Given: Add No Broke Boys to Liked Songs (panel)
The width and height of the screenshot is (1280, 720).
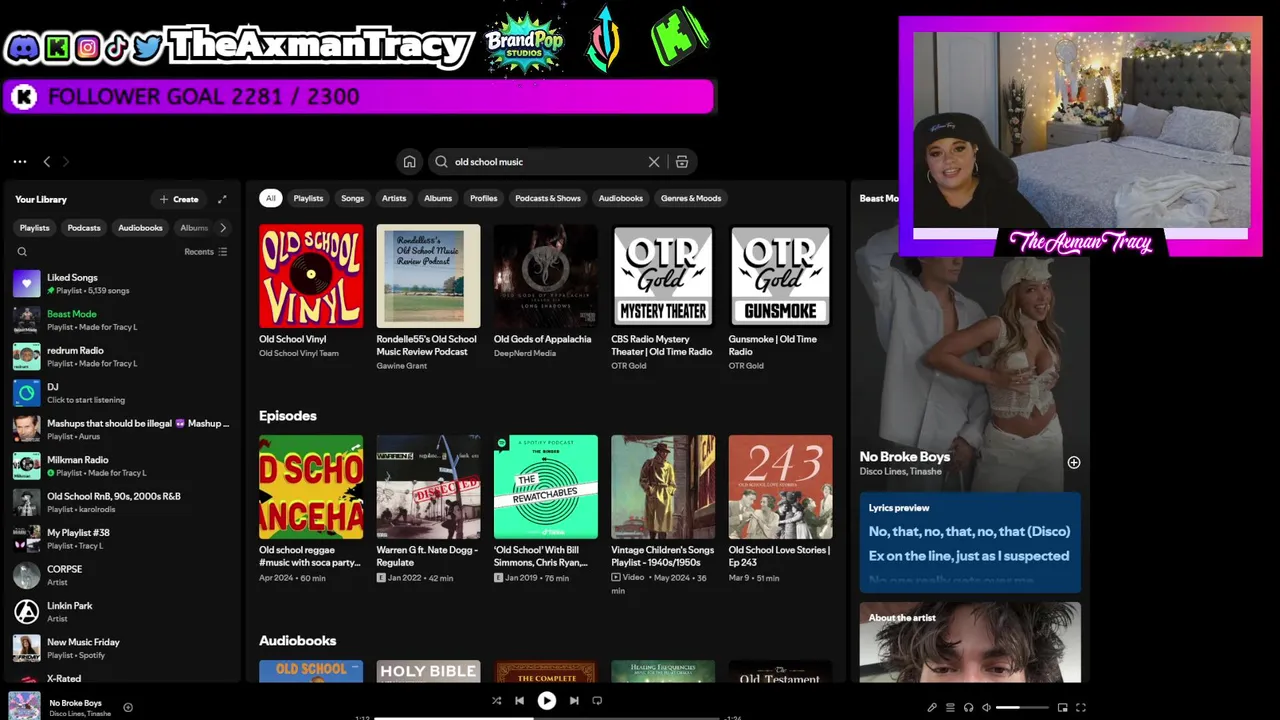Looking at the screenshot, I should click(x=1073, y=463).
